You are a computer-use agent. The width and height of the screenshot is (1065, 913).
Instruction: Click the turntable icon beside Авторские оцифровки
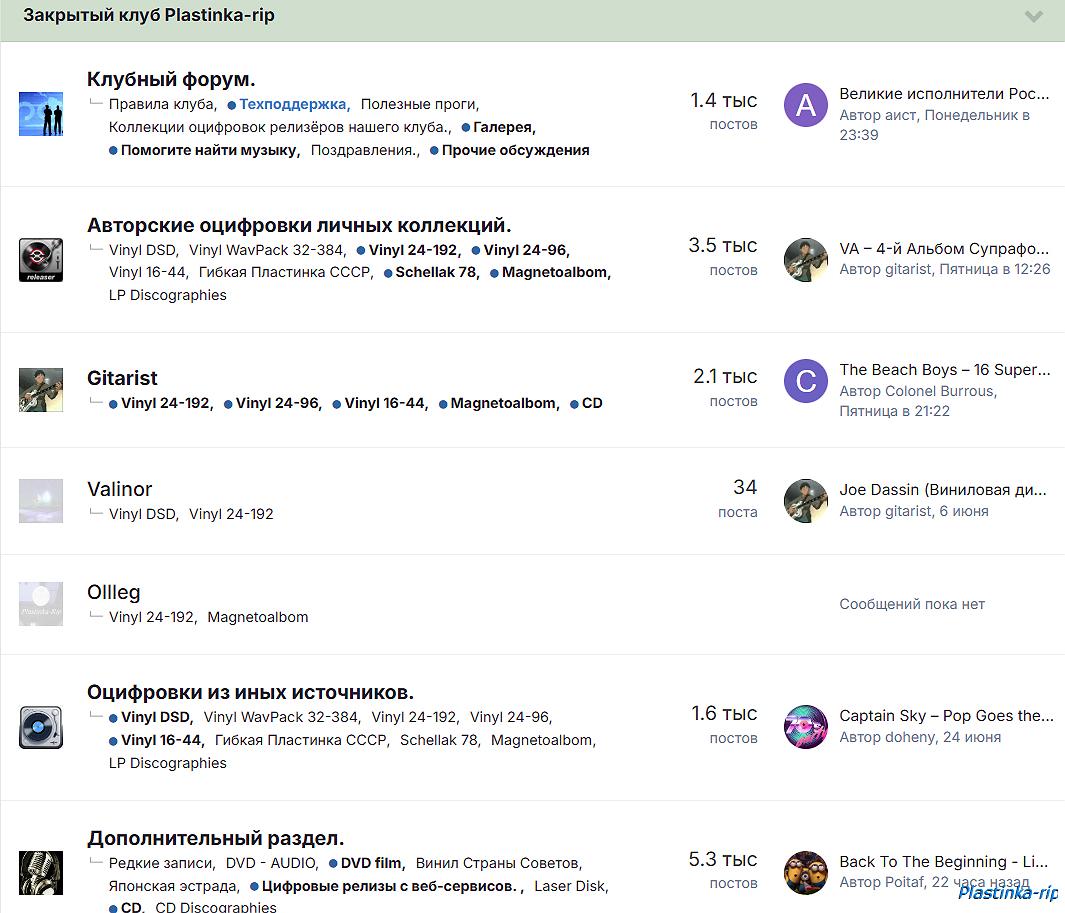(41, 260)
